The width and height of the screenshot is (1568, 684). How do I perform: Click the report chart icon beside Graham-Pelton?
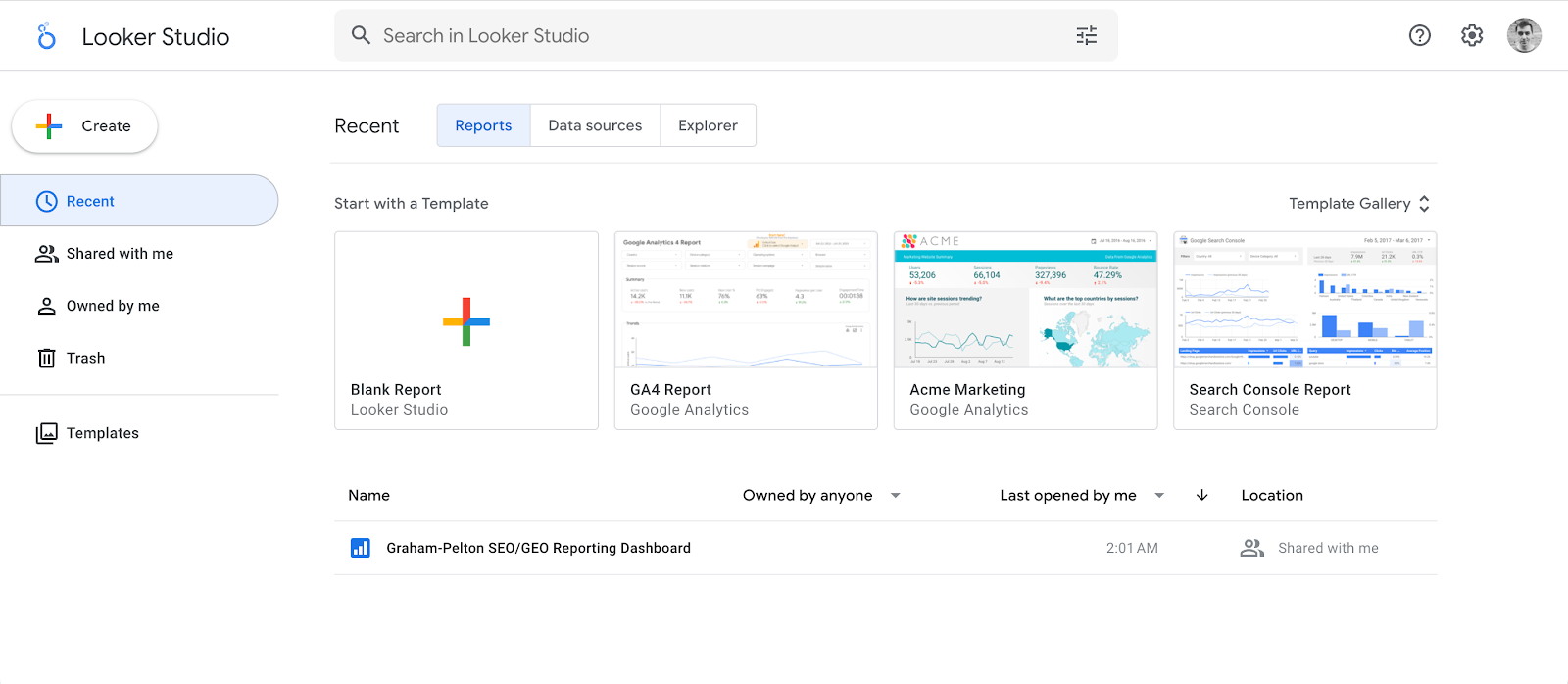[x=361, y=548]
